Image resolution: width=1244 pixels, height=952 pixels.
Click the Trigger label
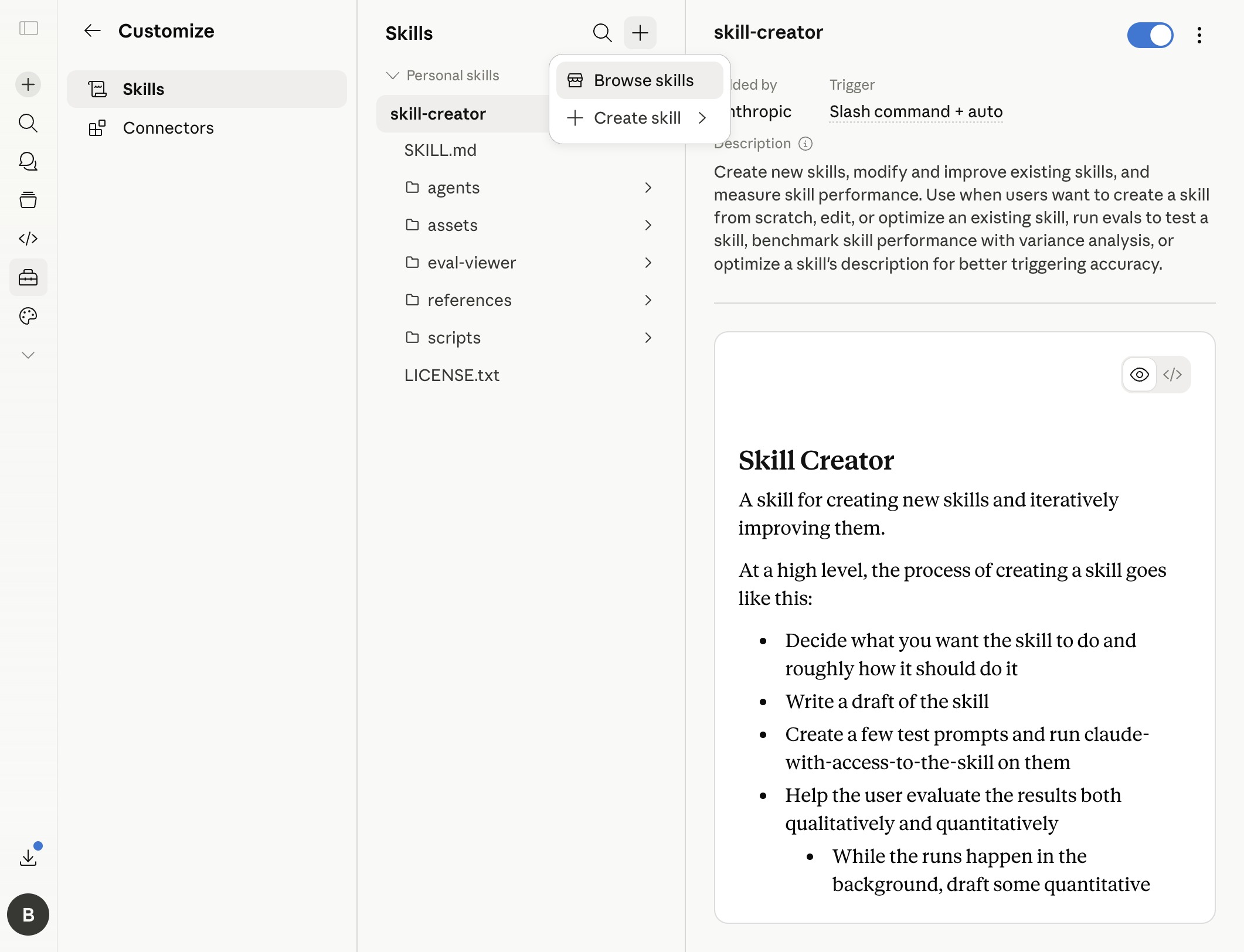tap(852, 85)
